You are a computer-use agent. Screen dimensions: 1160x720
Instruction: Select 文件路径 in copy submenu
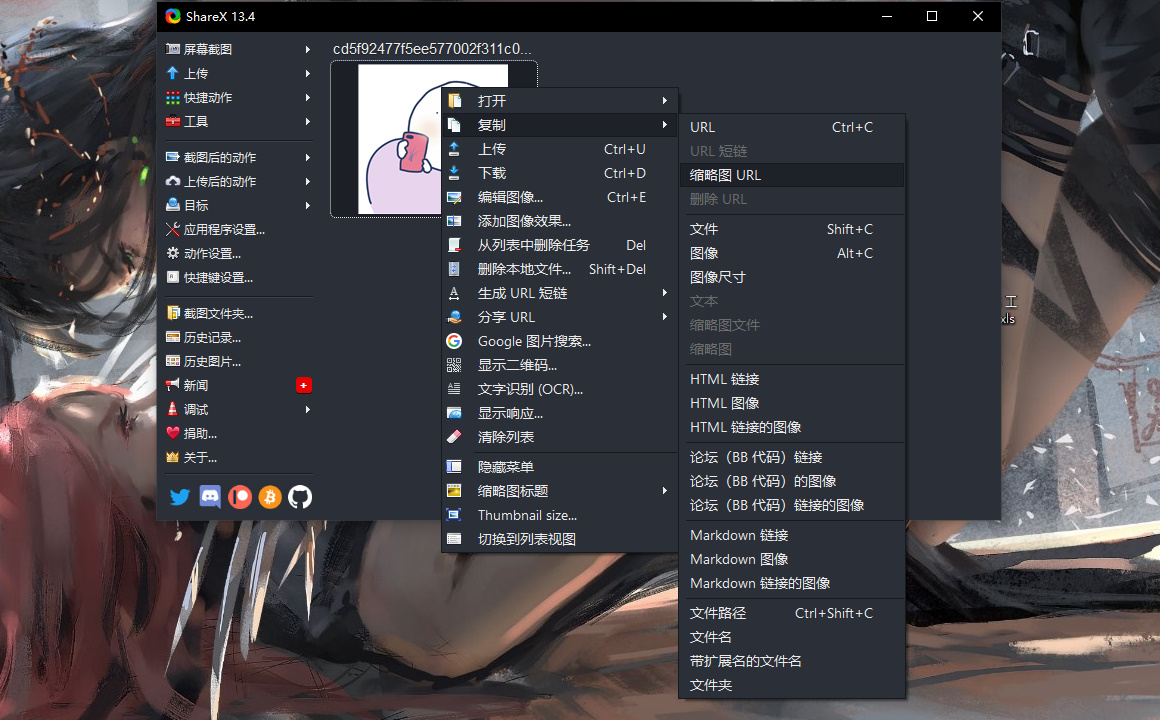pyautogui.click(x=792, y=613)
